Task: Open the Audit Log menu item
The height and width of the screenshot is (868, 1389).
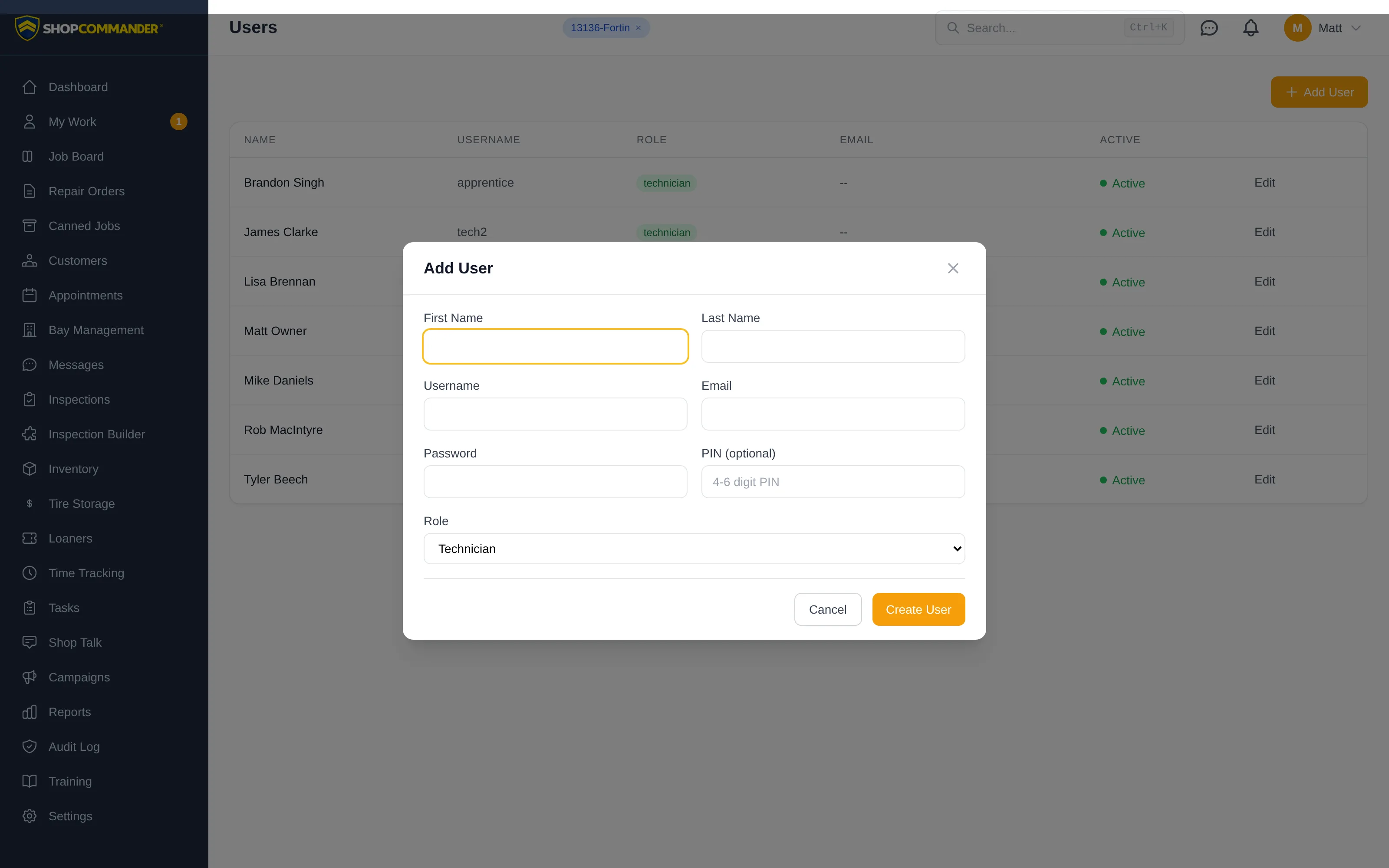Action: tap(104, 747)
